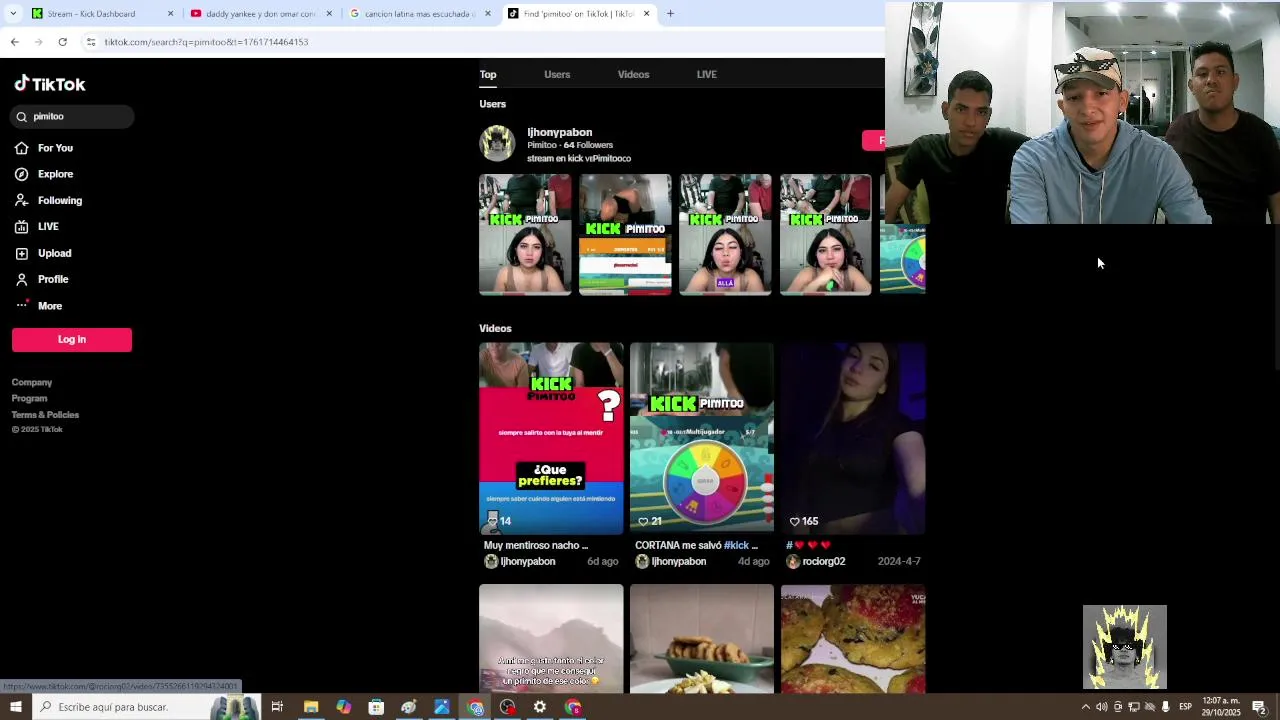Open the CORTANA me salvó video thumbnail

click(702, 439)
